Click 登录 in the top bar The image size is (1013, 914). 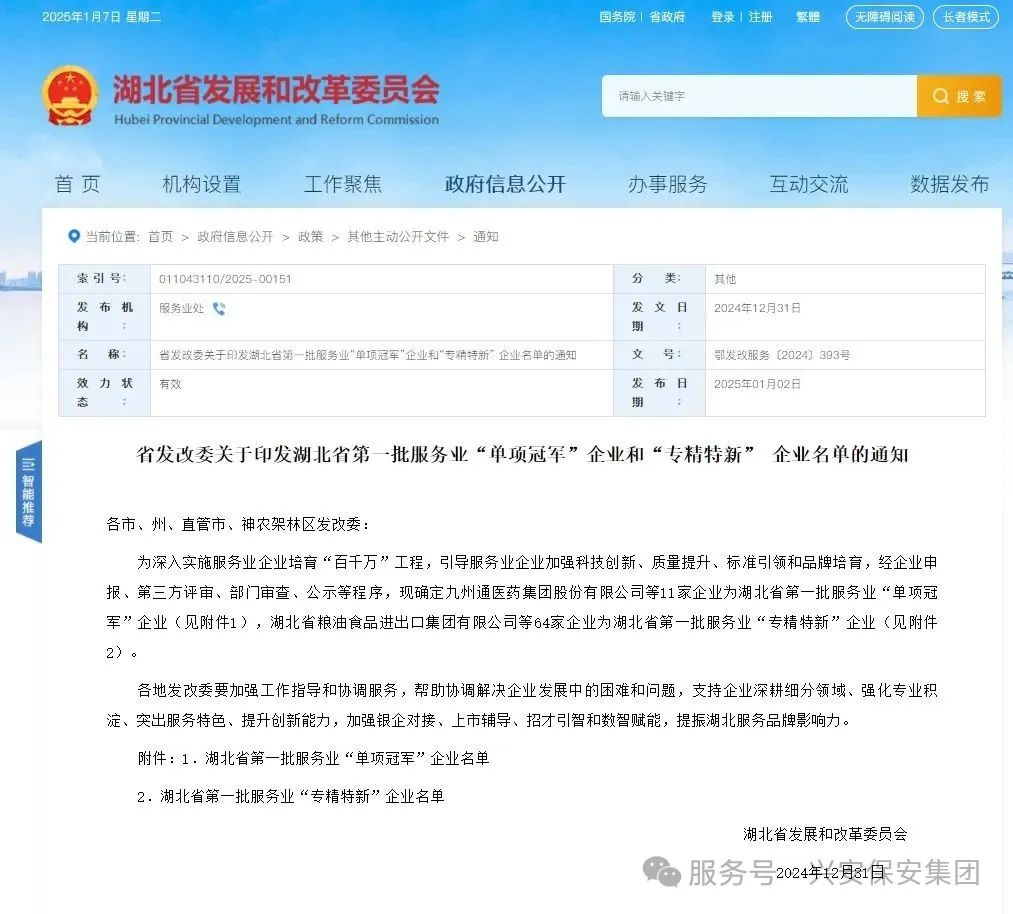pos(722,17)
